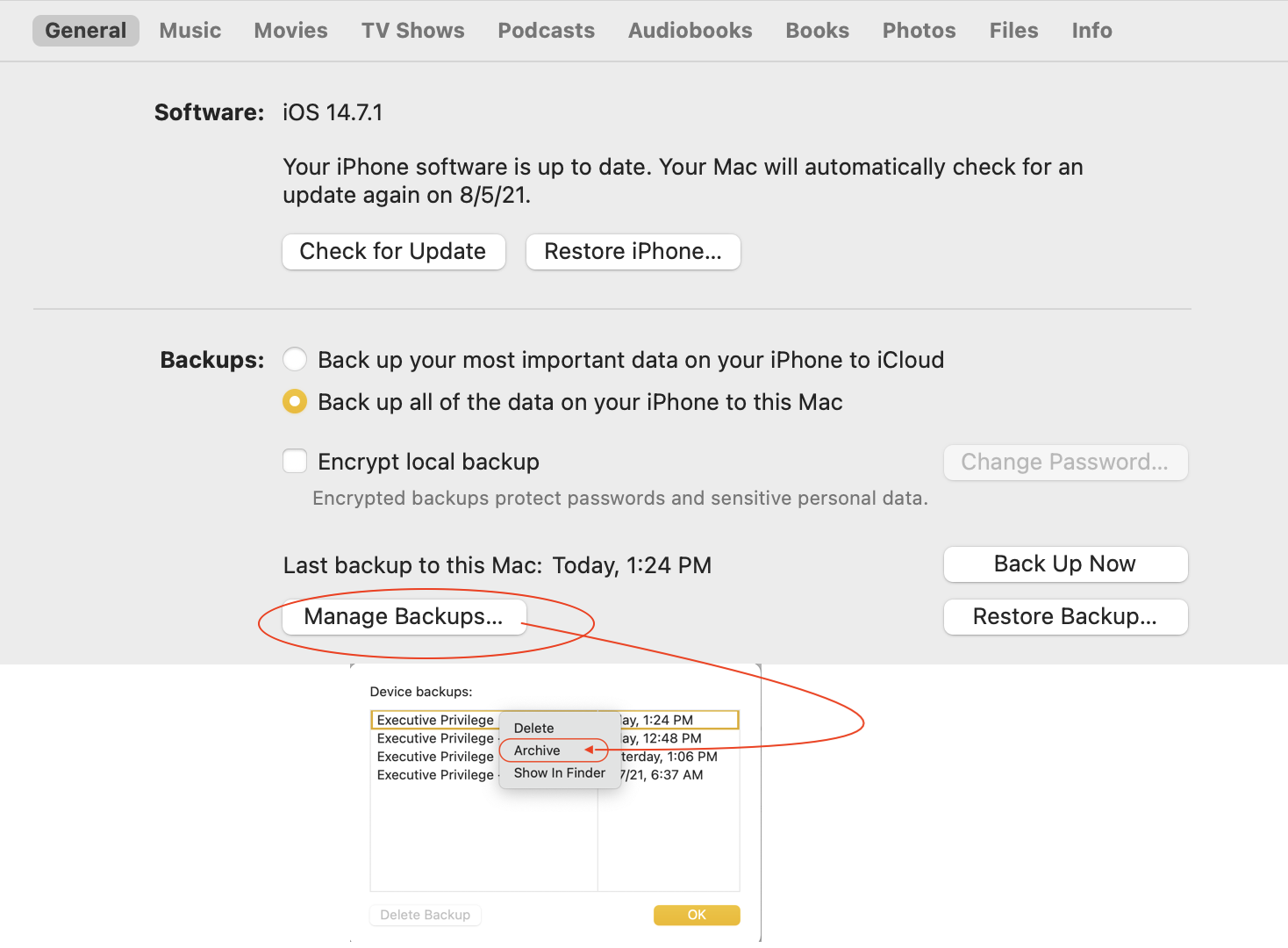Select the backup dated 1:06 PM
1288x948 pixels.
coord(555,757)
